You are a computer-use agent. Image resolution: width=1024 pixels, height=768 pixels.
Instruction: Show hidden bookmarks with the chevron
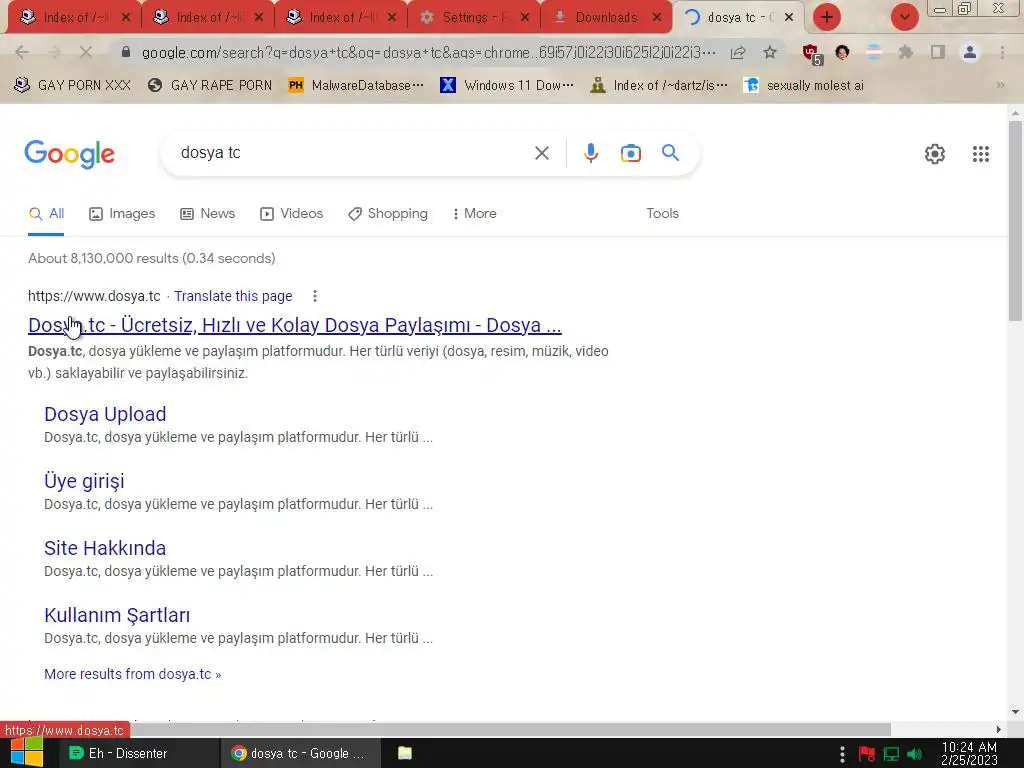coord(1000,85)
